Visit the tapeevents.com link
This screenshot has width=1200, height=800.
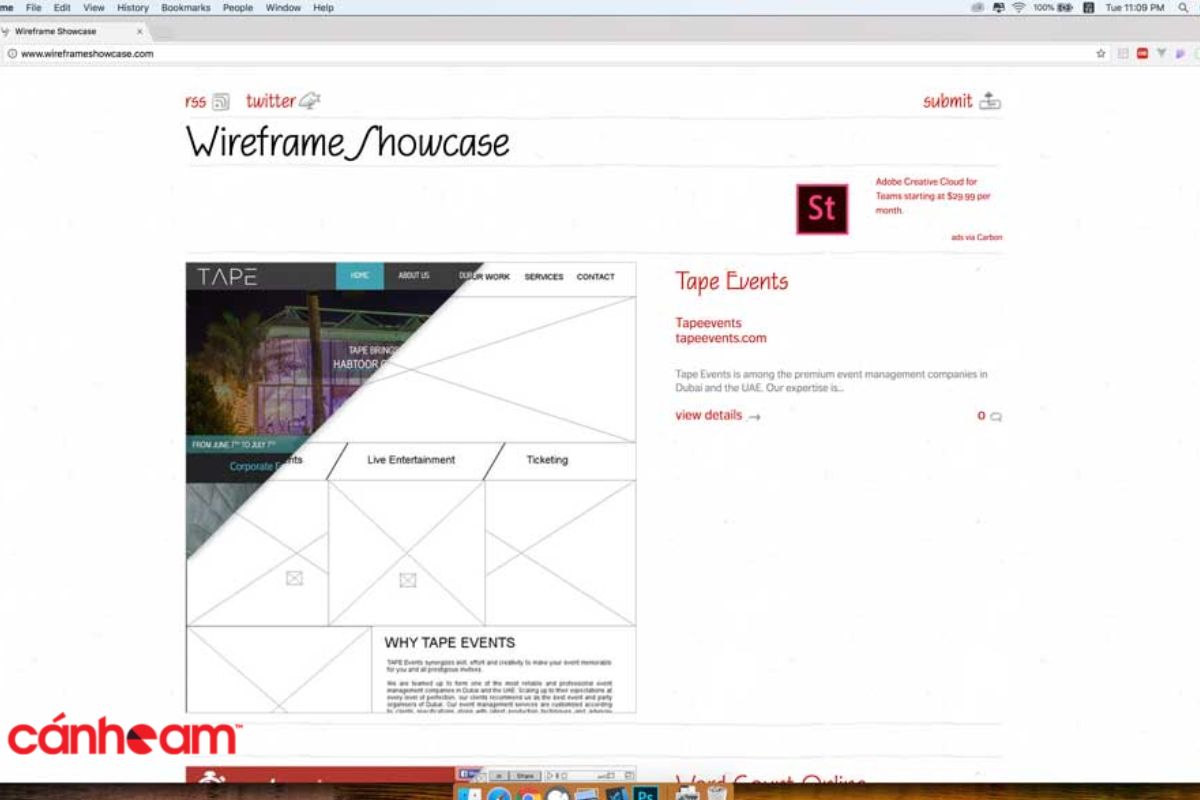[x=721, y=338]
